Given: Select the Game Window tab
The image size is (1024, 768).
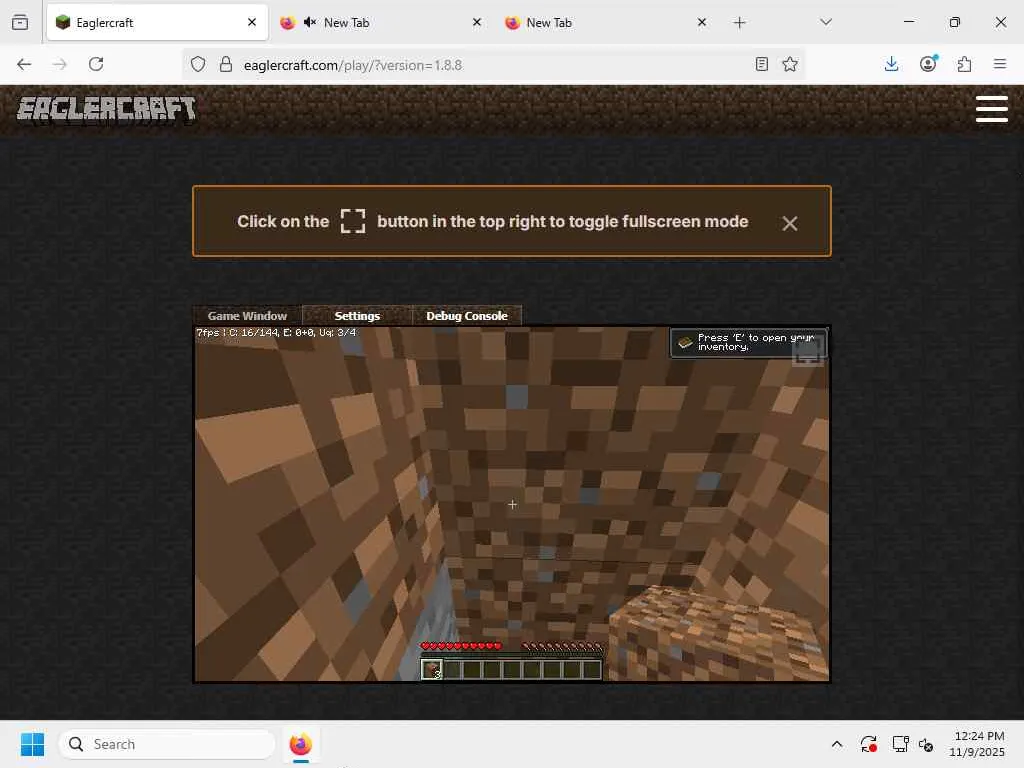Looking at the screenshot, I should tap(247, 315).
